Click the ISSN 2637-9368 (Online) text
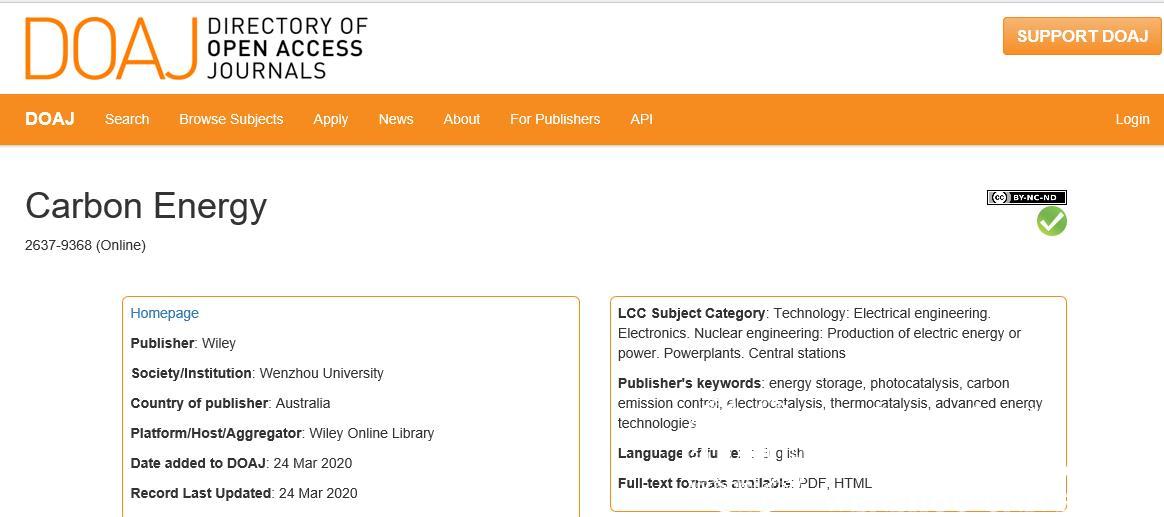 pyautogui.click(x=85, y=245)
